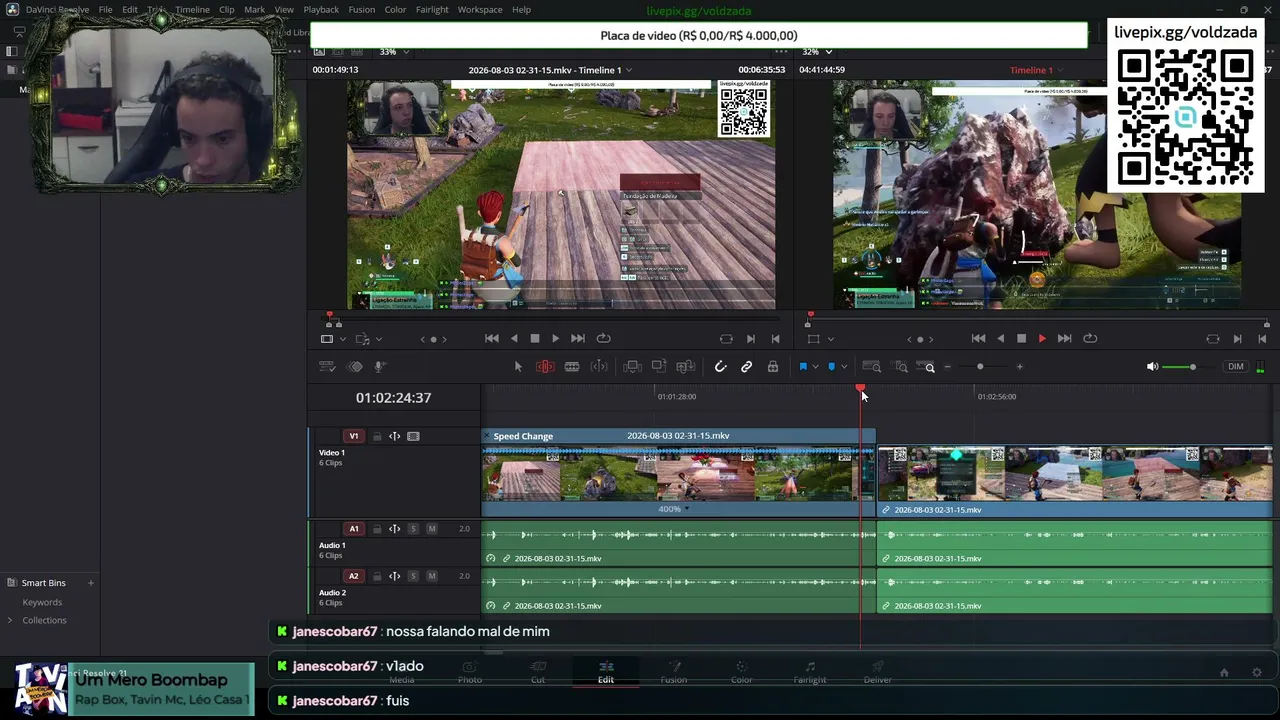This screenshot has width=1280, height=720.
Task: Click the Overwrite Clip toolbar icon
Action: click(659, 367)
